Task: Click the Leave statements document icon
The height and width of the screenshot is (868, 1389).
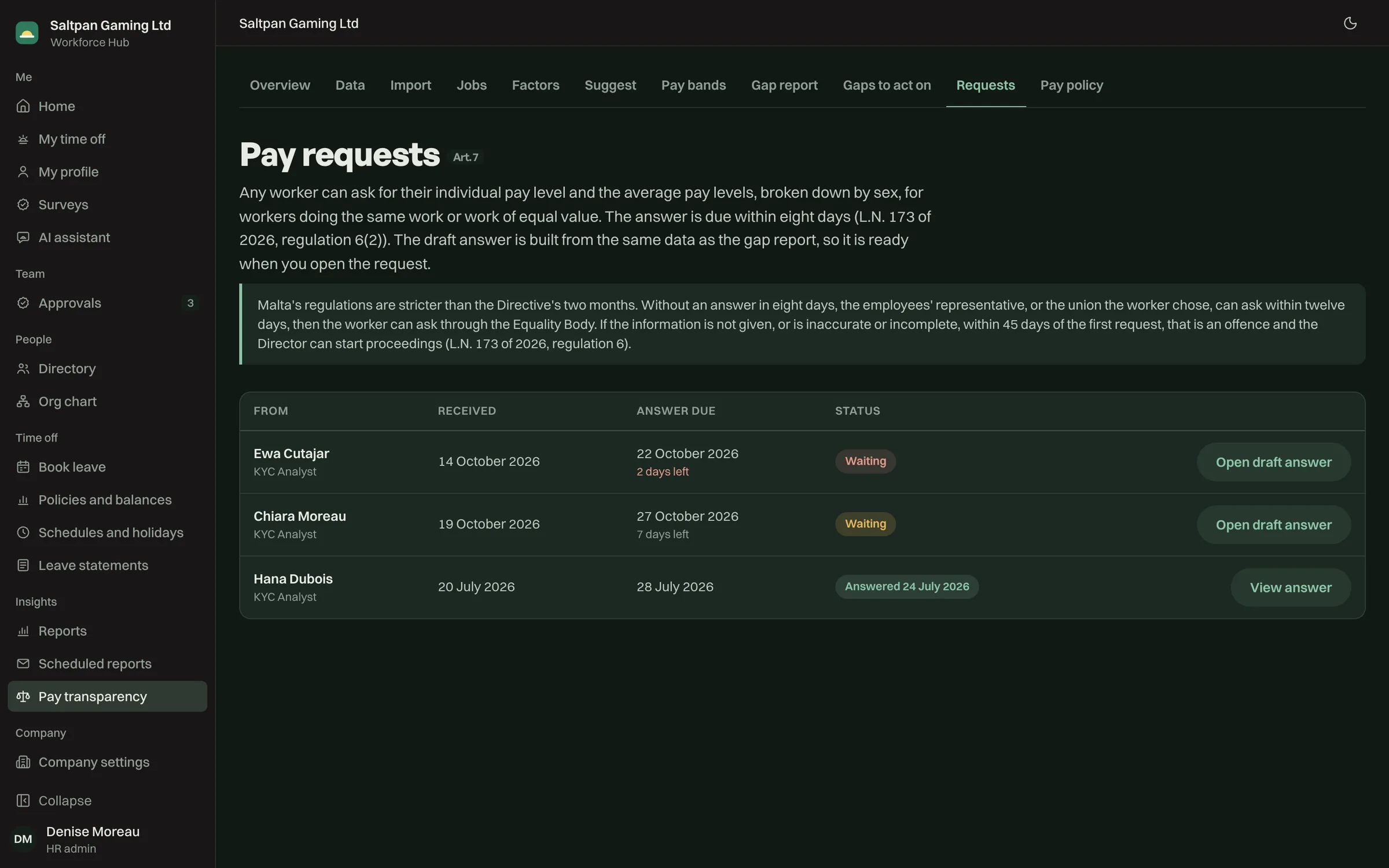Action: 23,565
